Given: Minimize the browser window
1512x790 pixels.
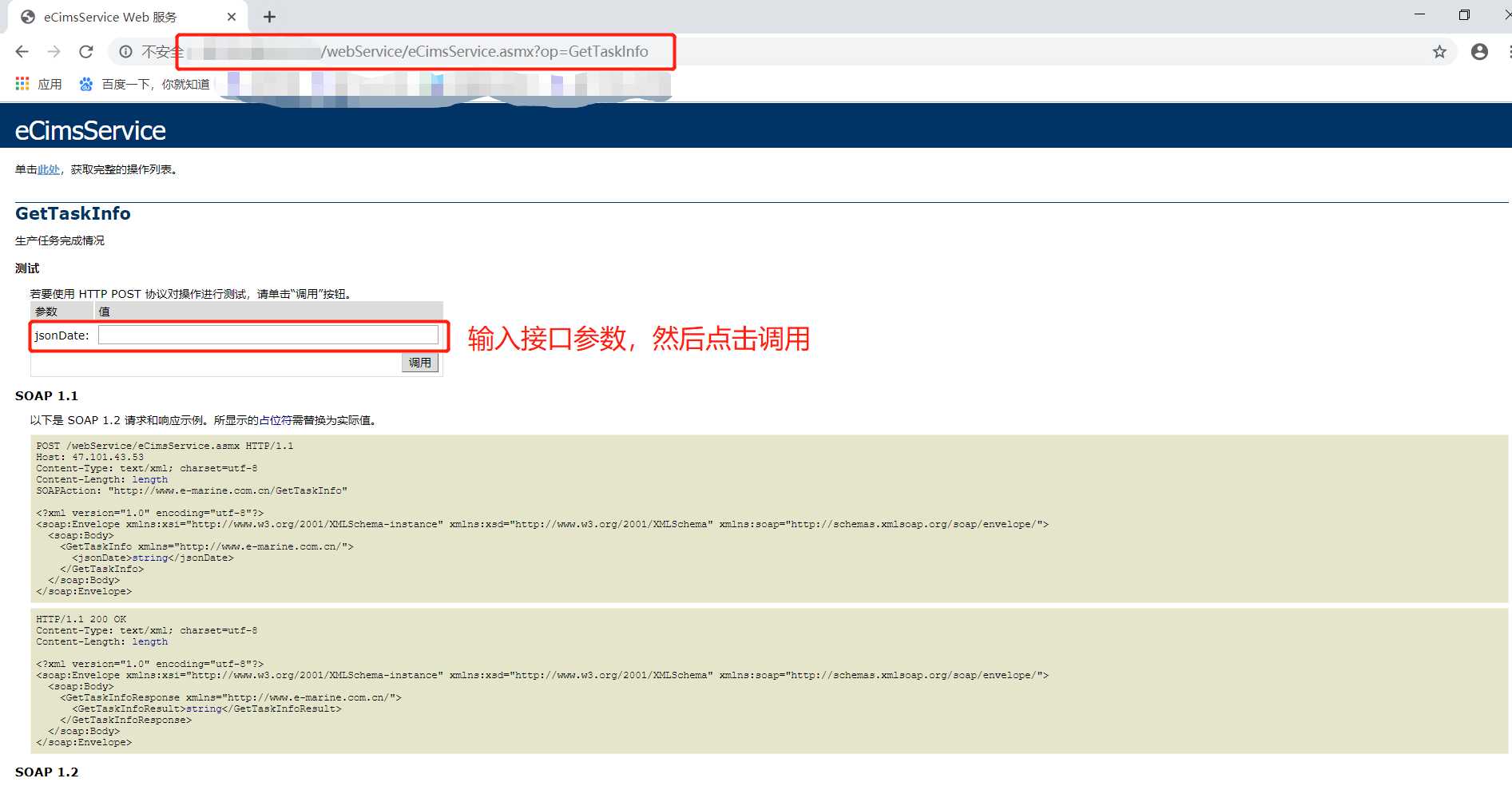Looking at the screenshot, I should (1419, 14).
